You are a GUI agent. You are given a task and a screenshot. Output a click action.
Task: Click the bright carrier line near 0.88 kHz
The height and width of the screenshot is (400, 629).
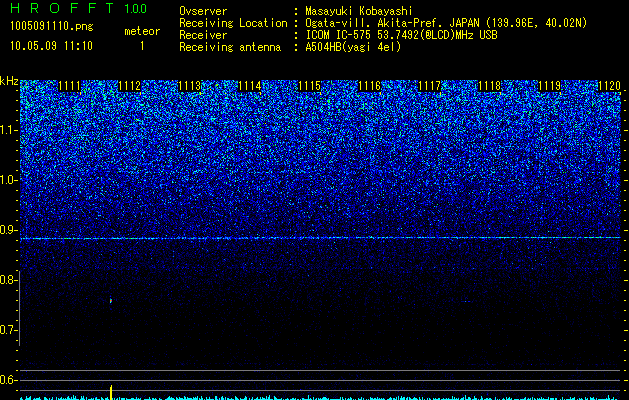(320, 238)
